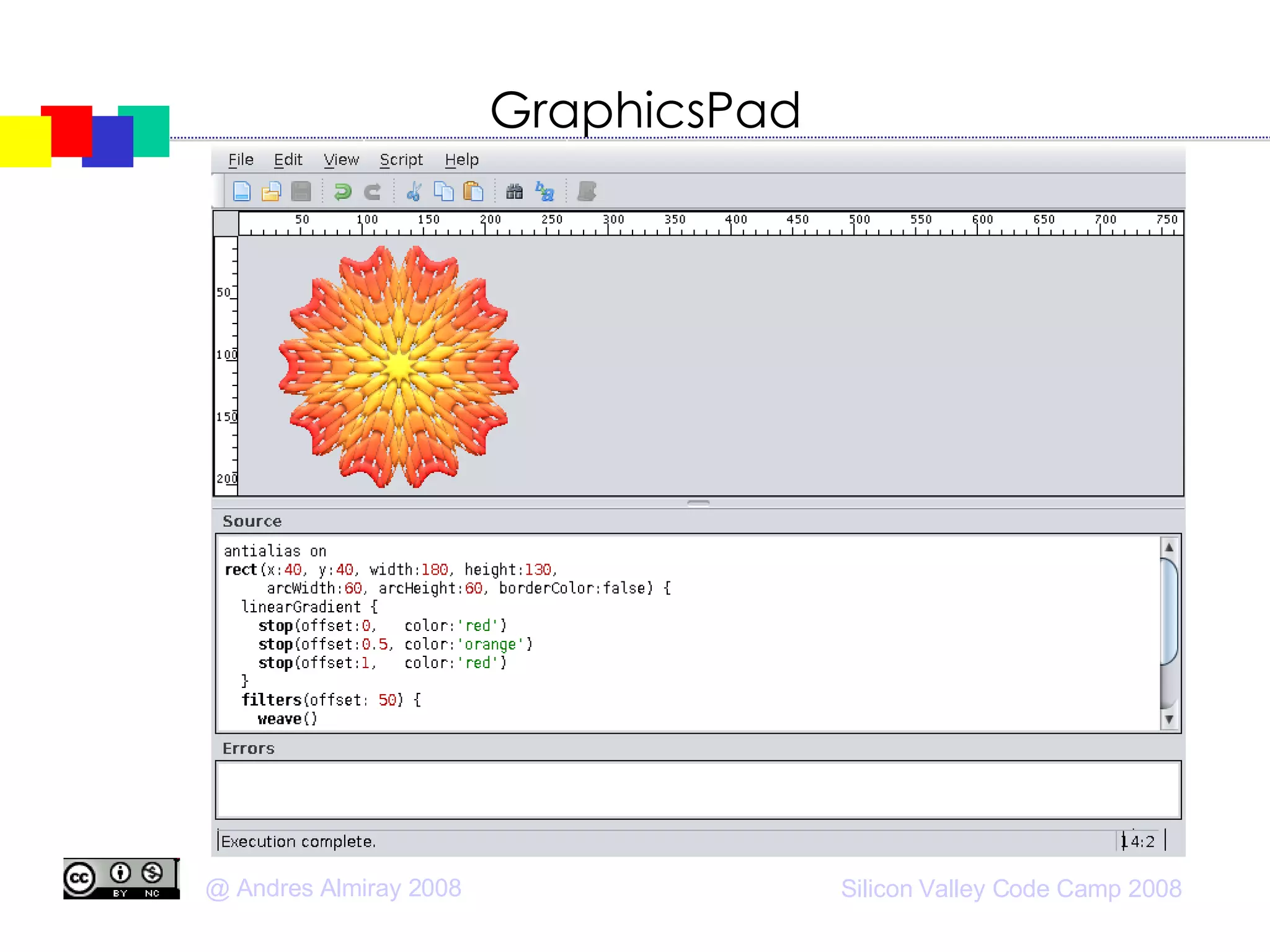The image size is (1270, 952).
Task: Click the Open file folder icon
Action: (x=271, y=192)
